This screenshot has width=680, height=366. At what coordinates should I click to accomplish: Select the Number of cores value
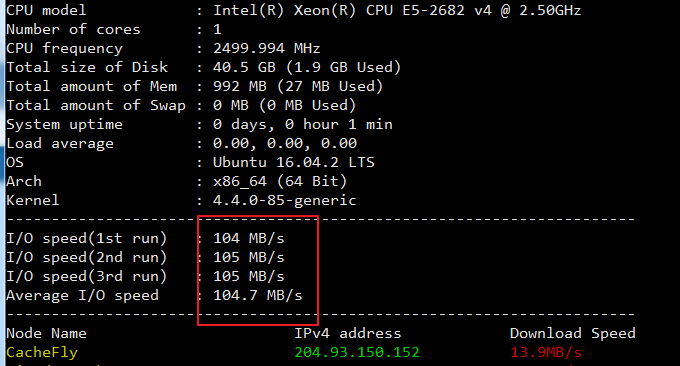click(x=217, y=29)
